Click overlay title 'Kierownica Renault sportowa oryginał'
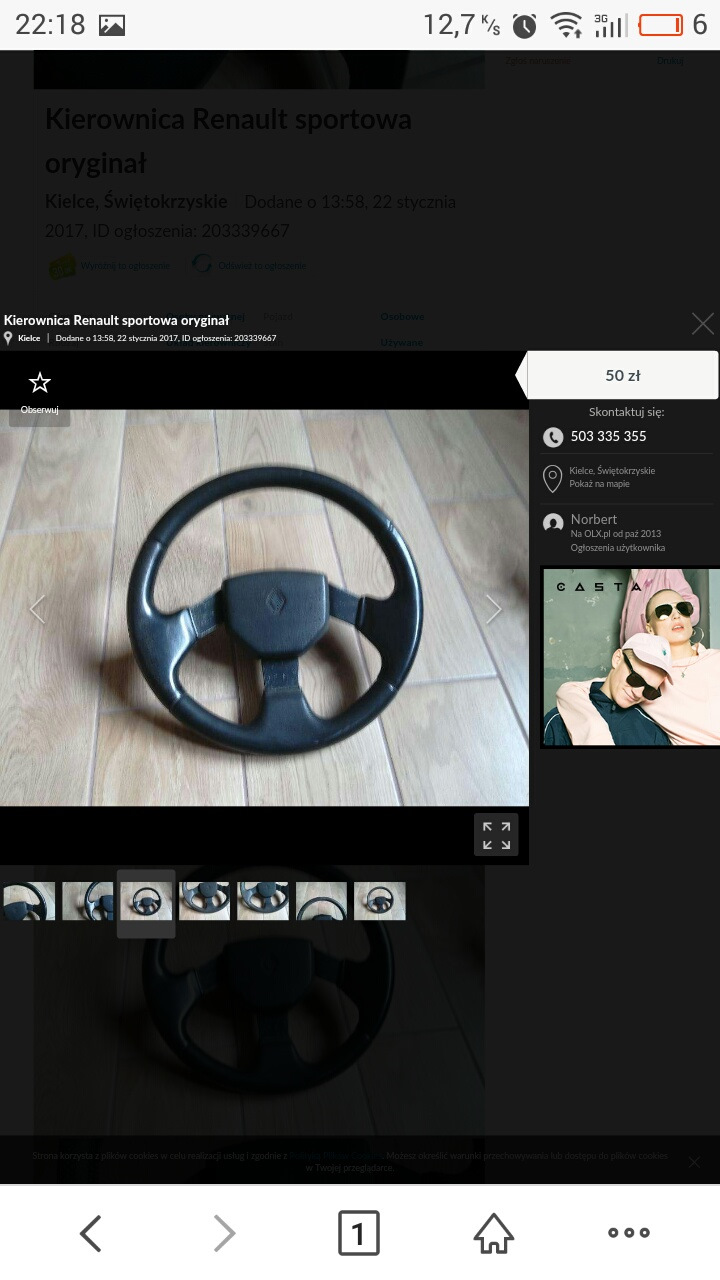Viewport: 720px width, 1280px height. tap(116, 320)
